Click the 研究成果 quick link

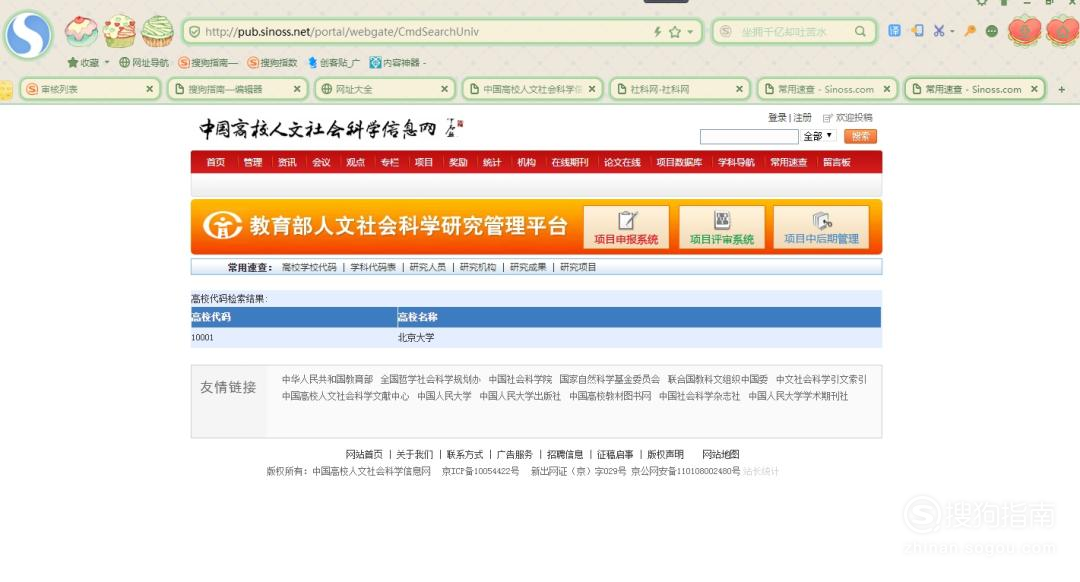click(x=528, y=267)
